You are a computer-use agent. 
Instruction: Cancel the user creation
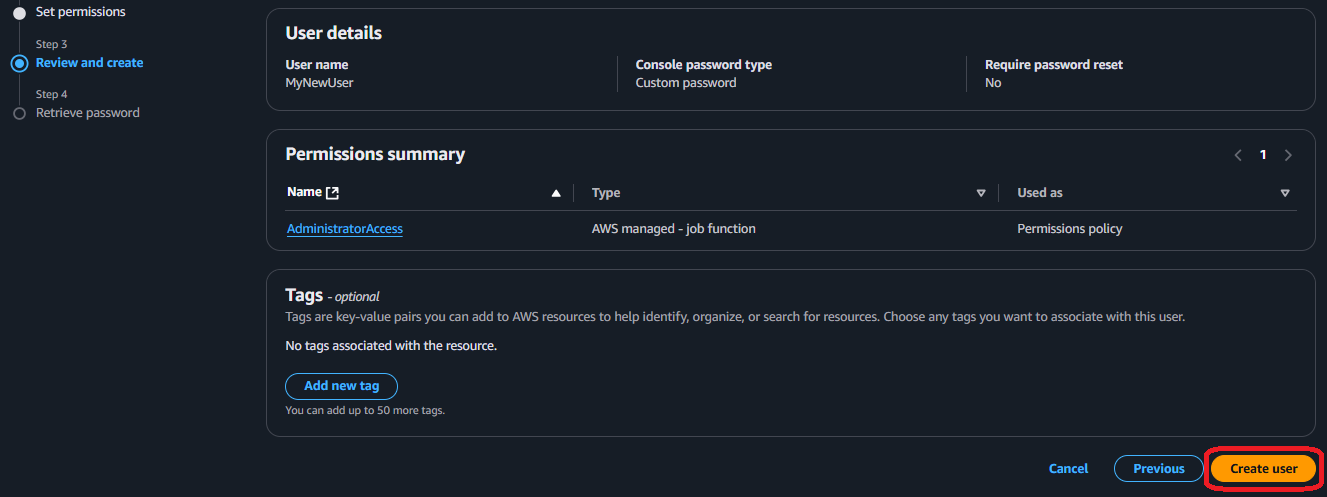pyautogui.click(x=1068, y=469)
